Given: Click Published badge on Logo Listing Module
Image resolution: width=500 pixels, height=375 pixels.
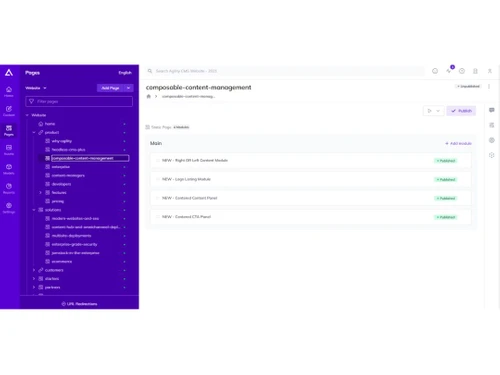Looking at the screenshot, I should (x=446, y=180).
